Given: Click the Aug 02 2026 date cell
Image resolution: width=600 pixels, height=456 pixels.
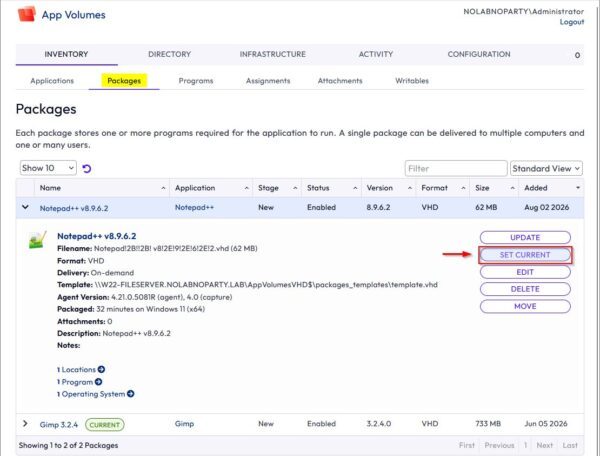Looking at the screenshot, I should pos(546,207).
